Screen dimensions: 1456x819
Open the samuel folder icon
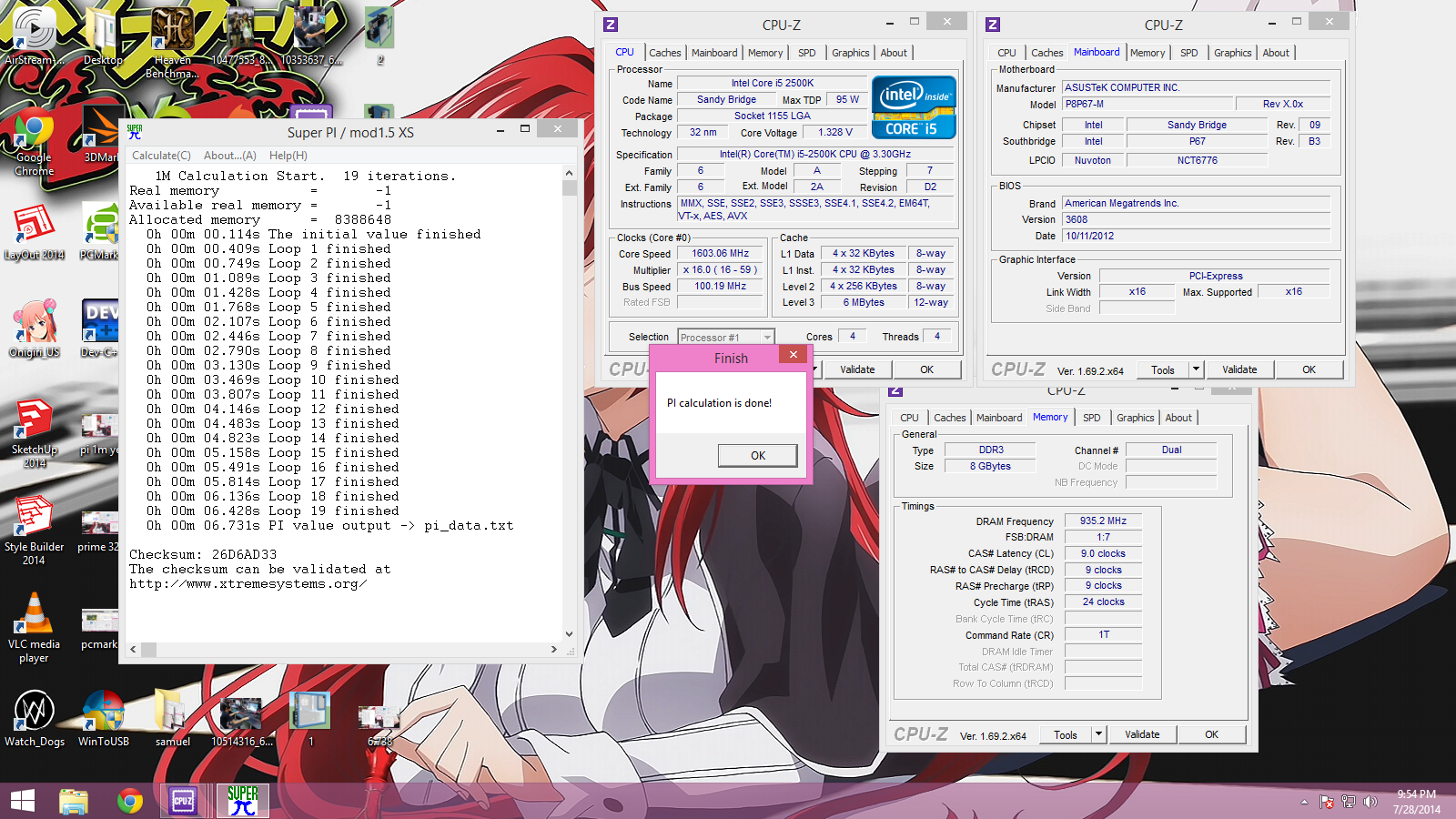pyautogui.click(x=172, y=719)
